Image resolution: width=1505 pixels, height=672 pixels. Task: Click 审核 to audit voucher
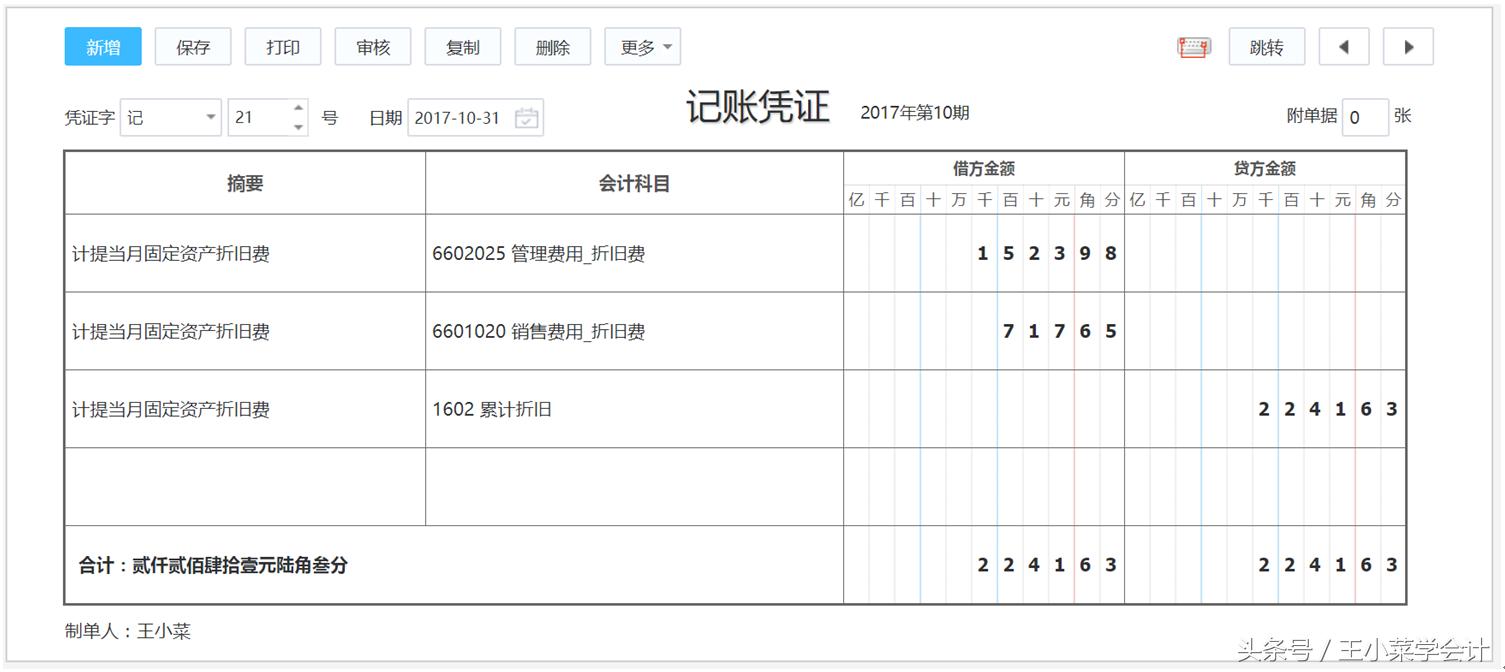click(373, 47)
